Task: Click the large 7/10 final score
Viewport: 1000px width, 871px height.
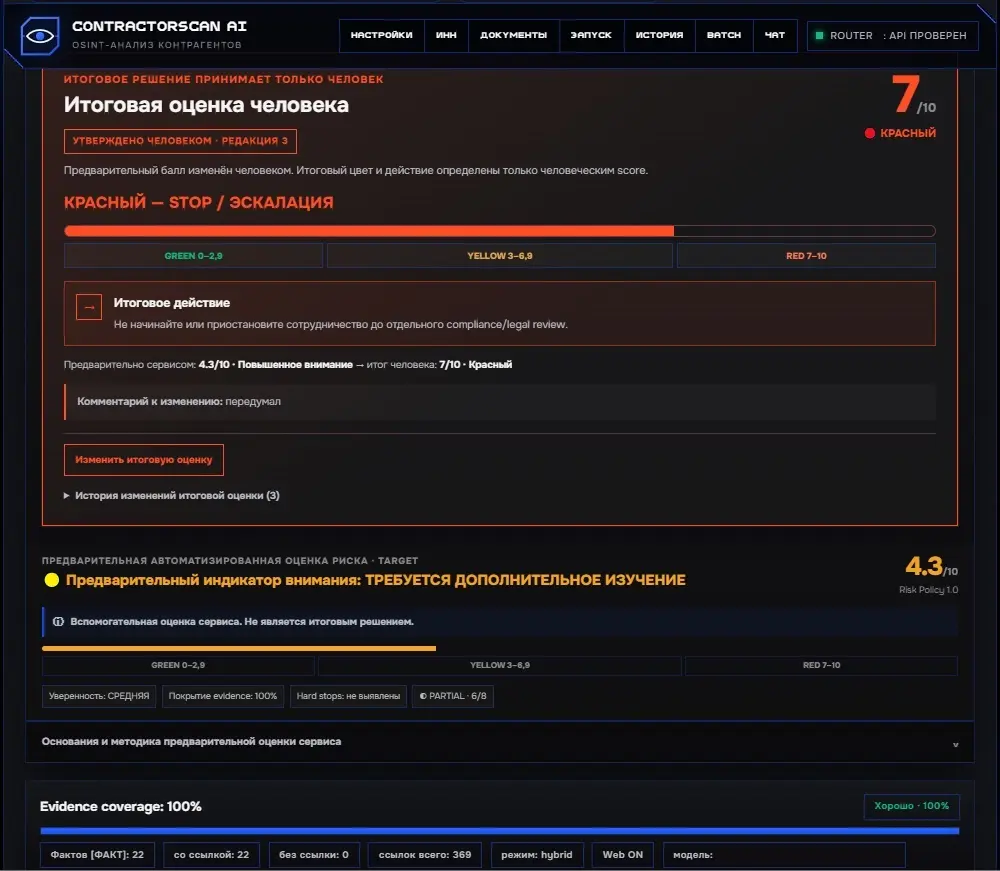Action: [913, 96]
